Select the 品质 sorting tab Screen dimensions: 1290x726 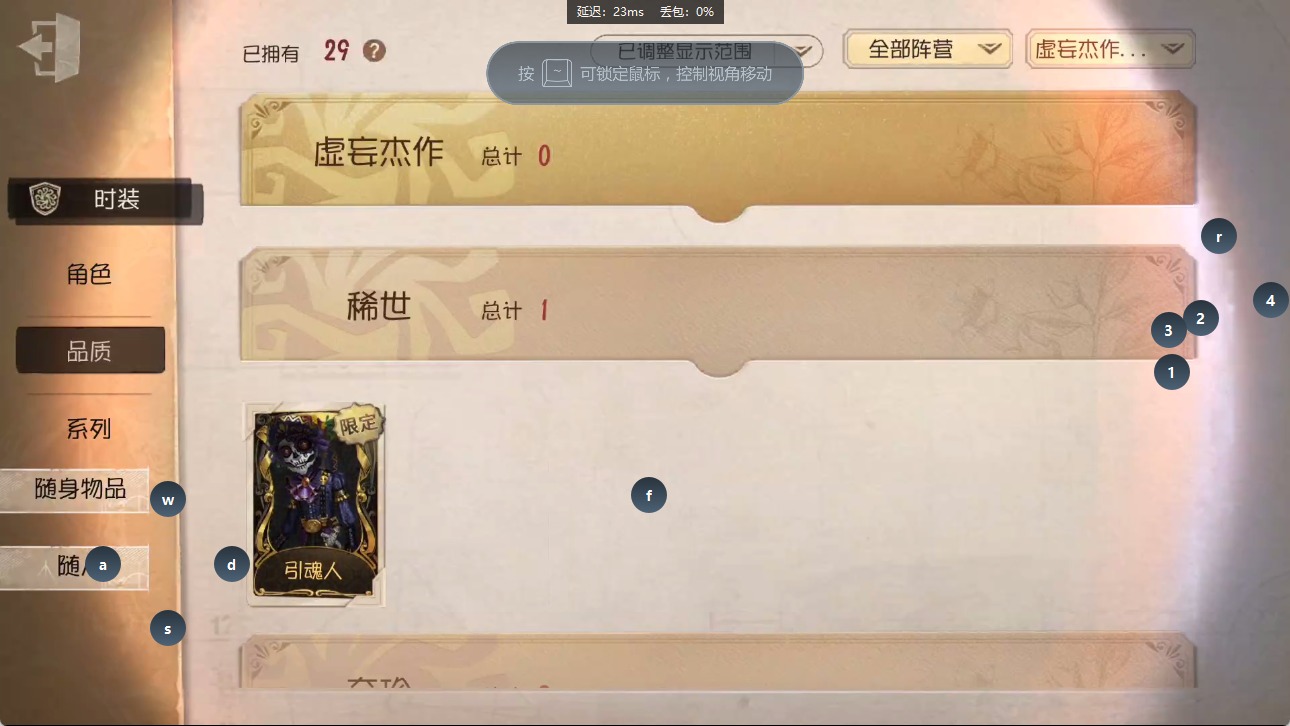90,351
